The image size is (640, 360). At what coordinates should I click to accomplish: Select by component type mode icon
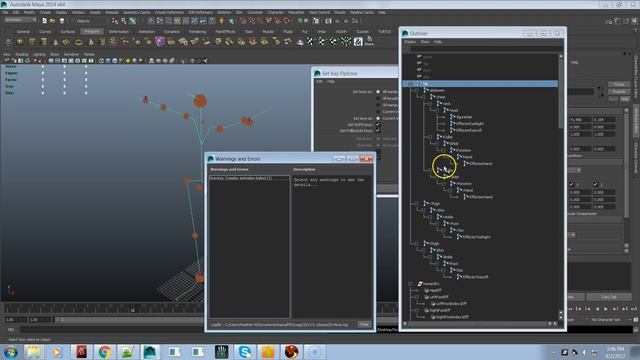pyautogui.click(x=133, y=20)
